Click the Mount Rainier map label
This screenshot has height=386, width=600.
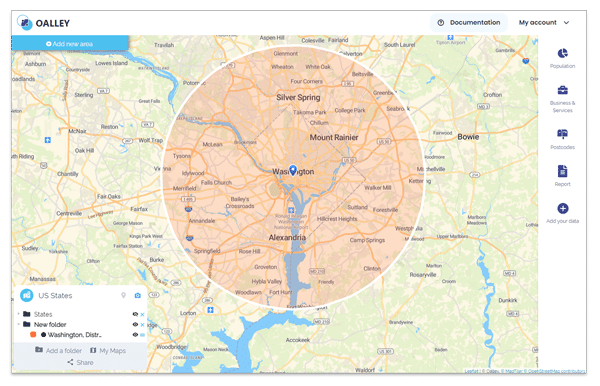click(x=334, y=137)
